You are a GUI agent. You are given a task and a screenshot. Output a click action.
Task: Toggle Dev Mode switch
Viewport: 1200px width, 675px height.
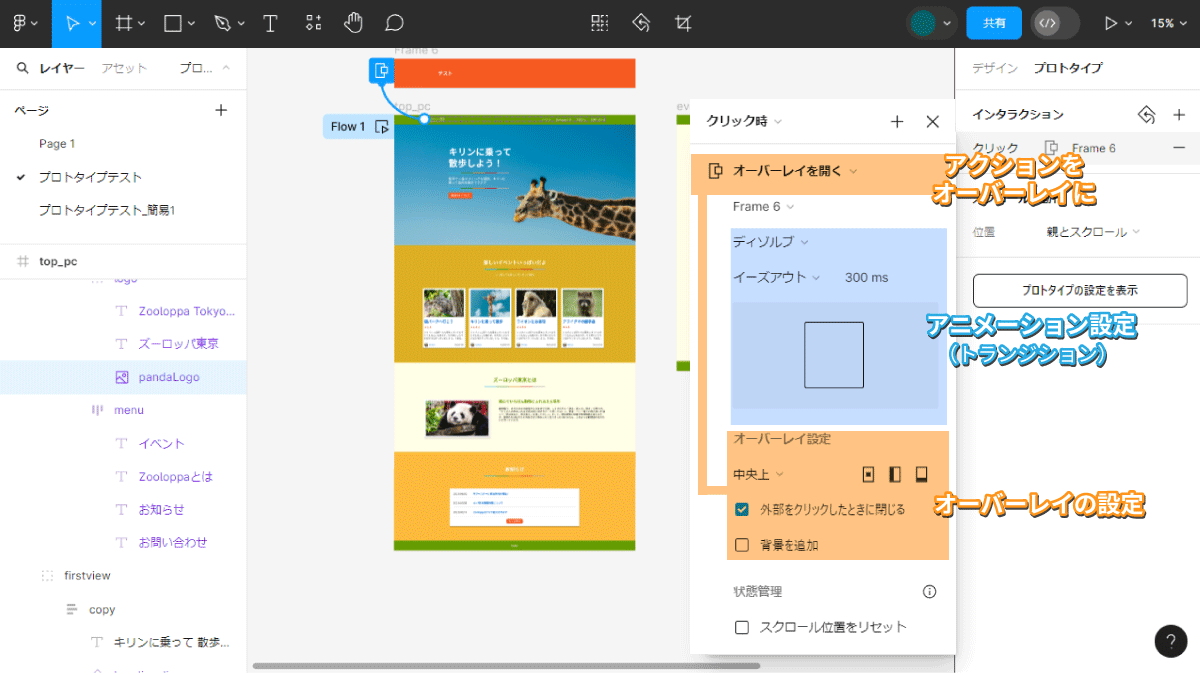tap(1055, 23)
